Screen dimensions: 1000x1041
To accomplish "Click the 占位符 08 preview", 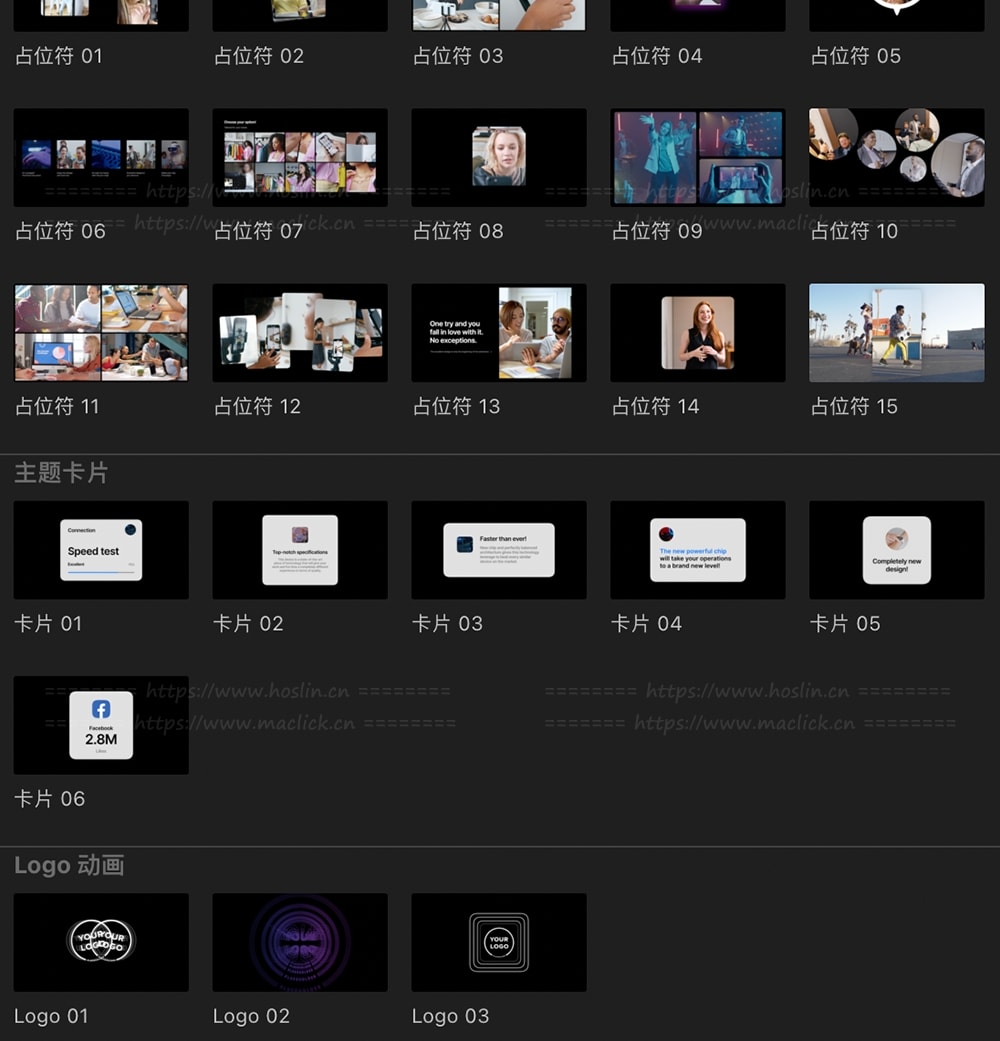I will pyautogui.click(x=499, y=158).
